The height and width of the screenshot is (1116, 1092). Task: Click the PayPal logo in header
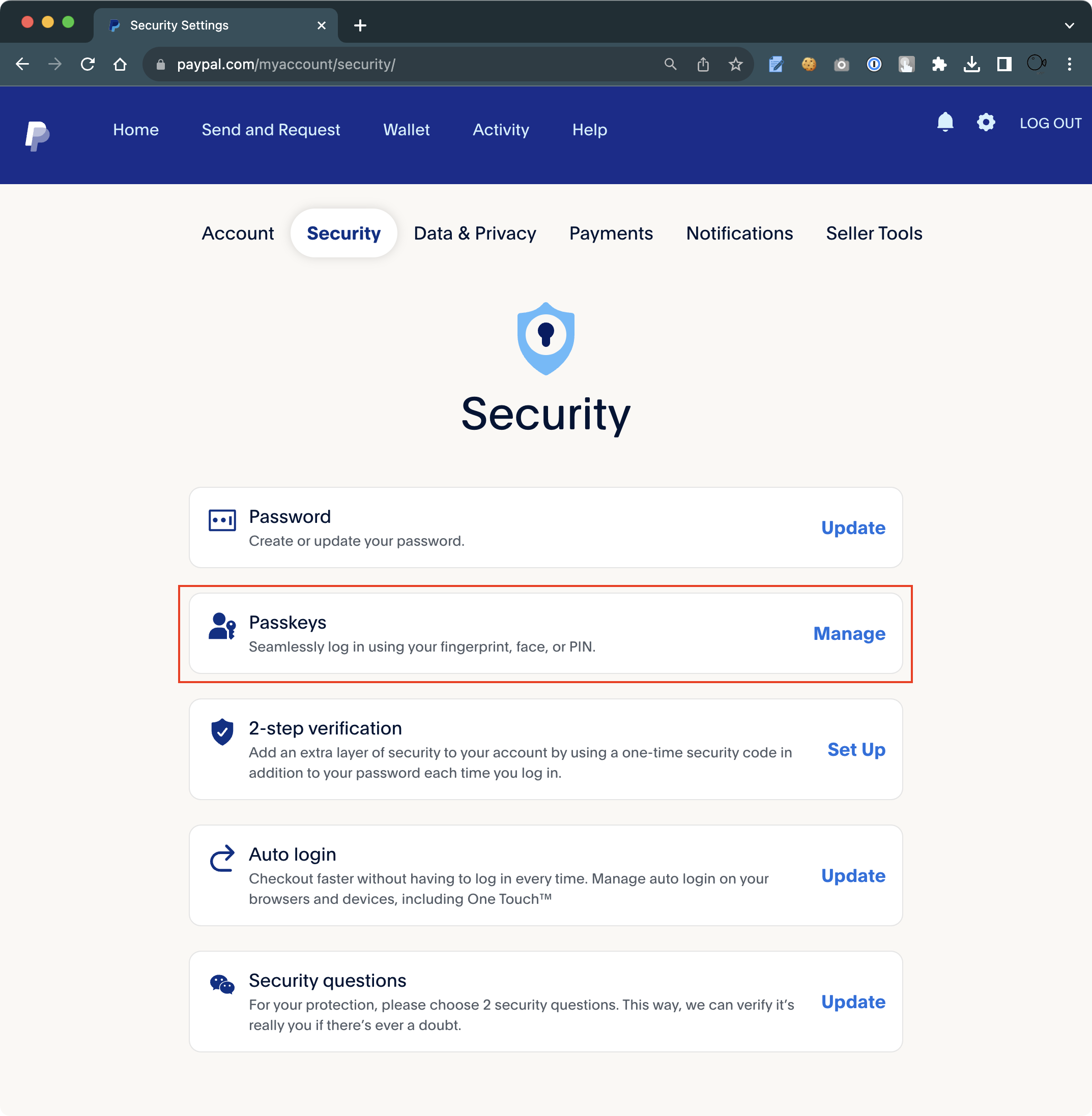(37, 136)
